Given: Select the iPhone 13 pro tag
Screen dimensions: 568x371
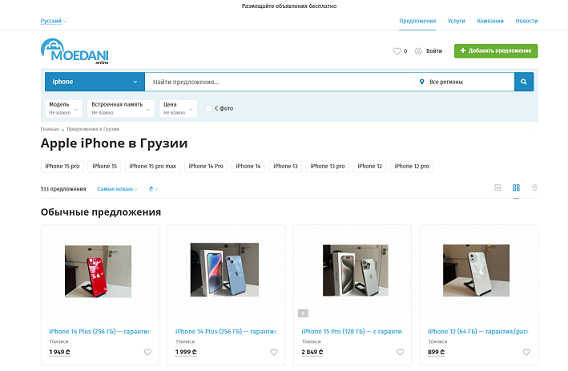Looking at the screenshot, I should (327, 166).
